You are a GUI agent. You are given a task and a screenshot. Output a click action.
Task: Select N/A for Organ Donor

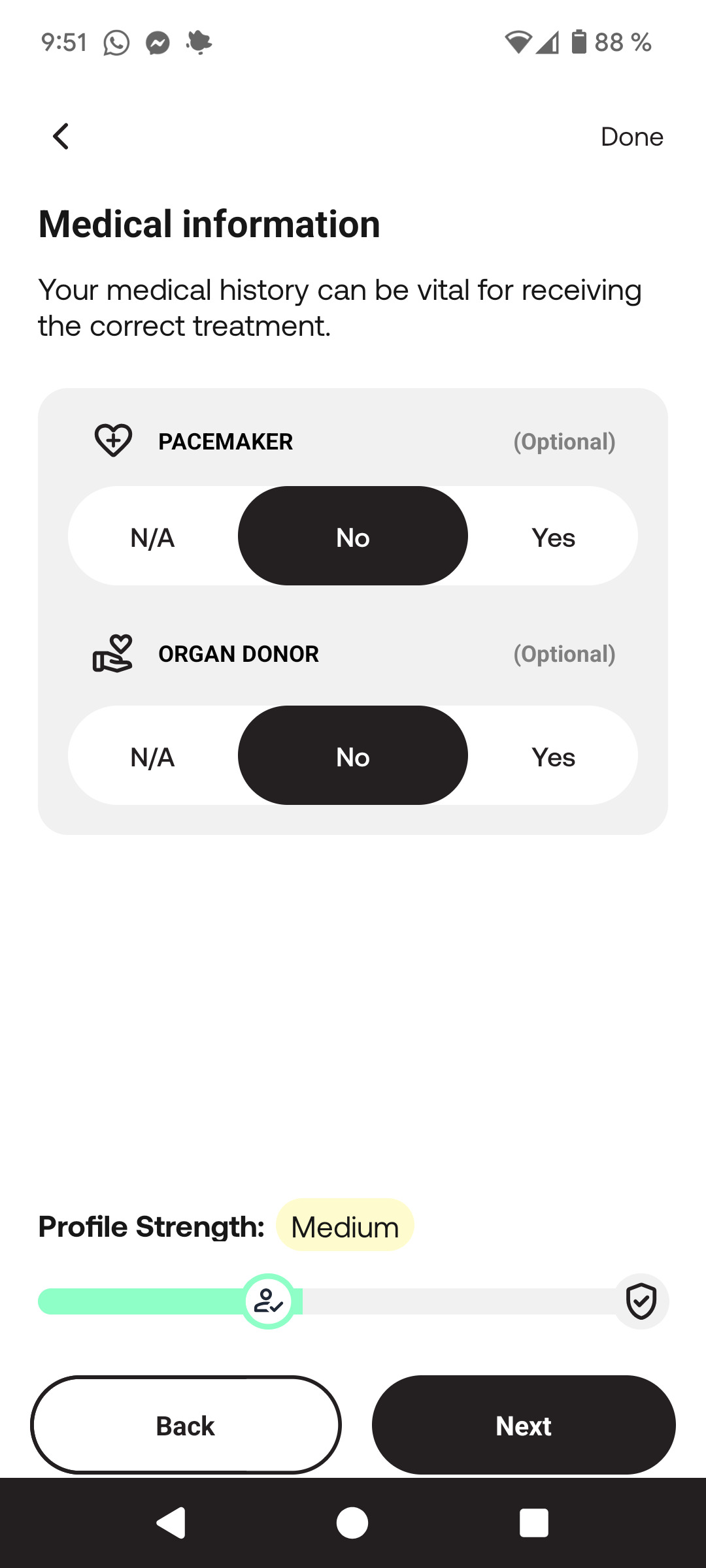(152, 757)
